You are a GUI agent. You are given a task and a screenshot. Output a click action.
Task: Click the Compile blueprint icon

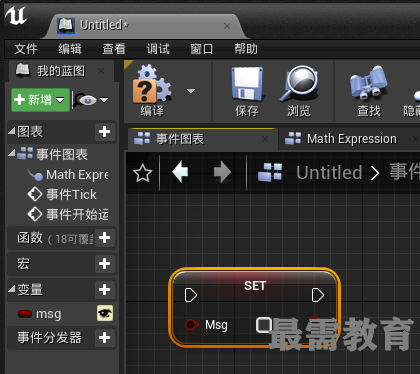[x=152, y=84]
